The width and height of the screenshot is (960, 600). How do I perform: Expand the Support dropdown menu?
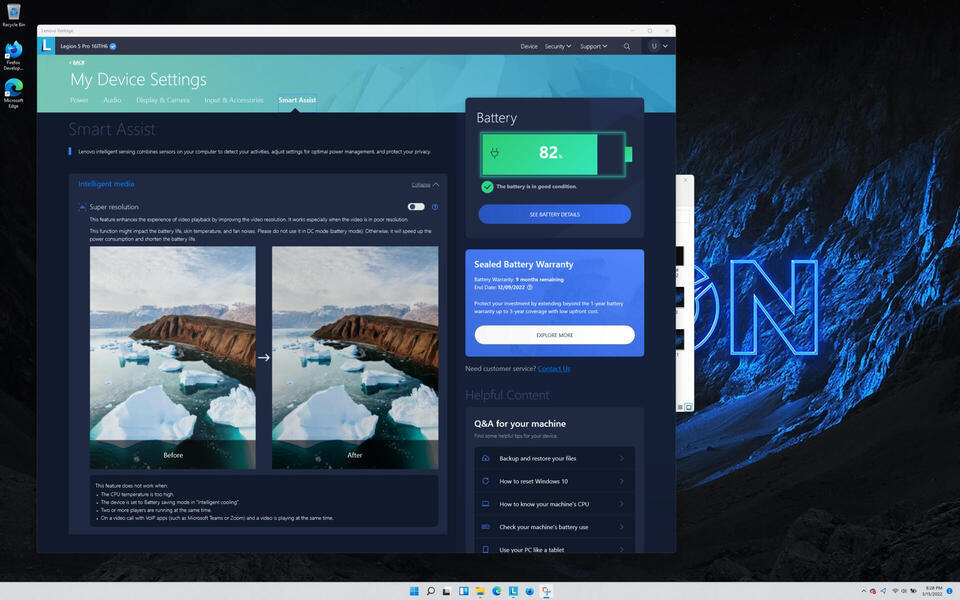point(593,47)
